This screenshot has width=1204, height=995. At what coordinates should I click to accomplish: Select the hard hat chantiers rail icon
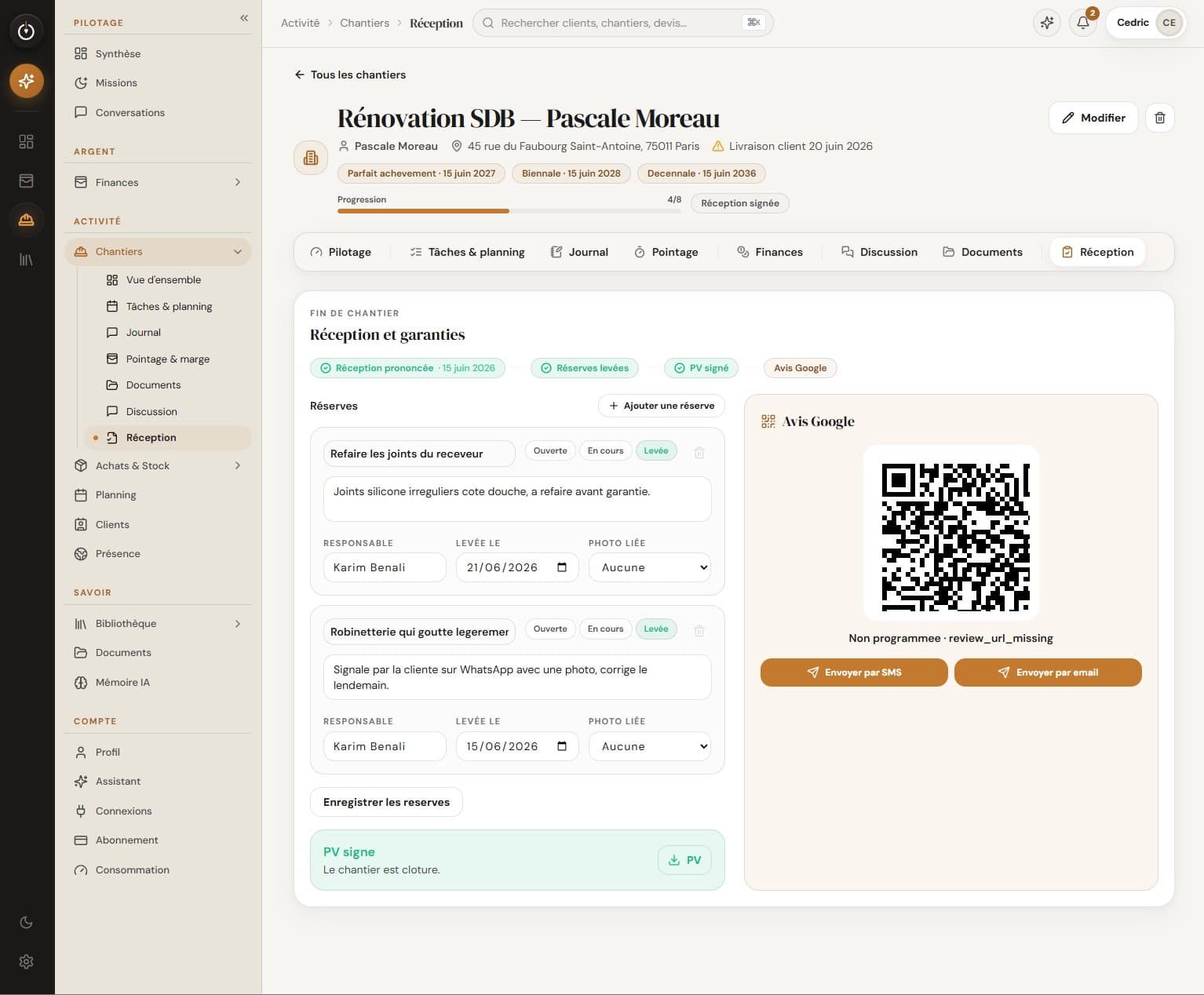pos(27,220)
